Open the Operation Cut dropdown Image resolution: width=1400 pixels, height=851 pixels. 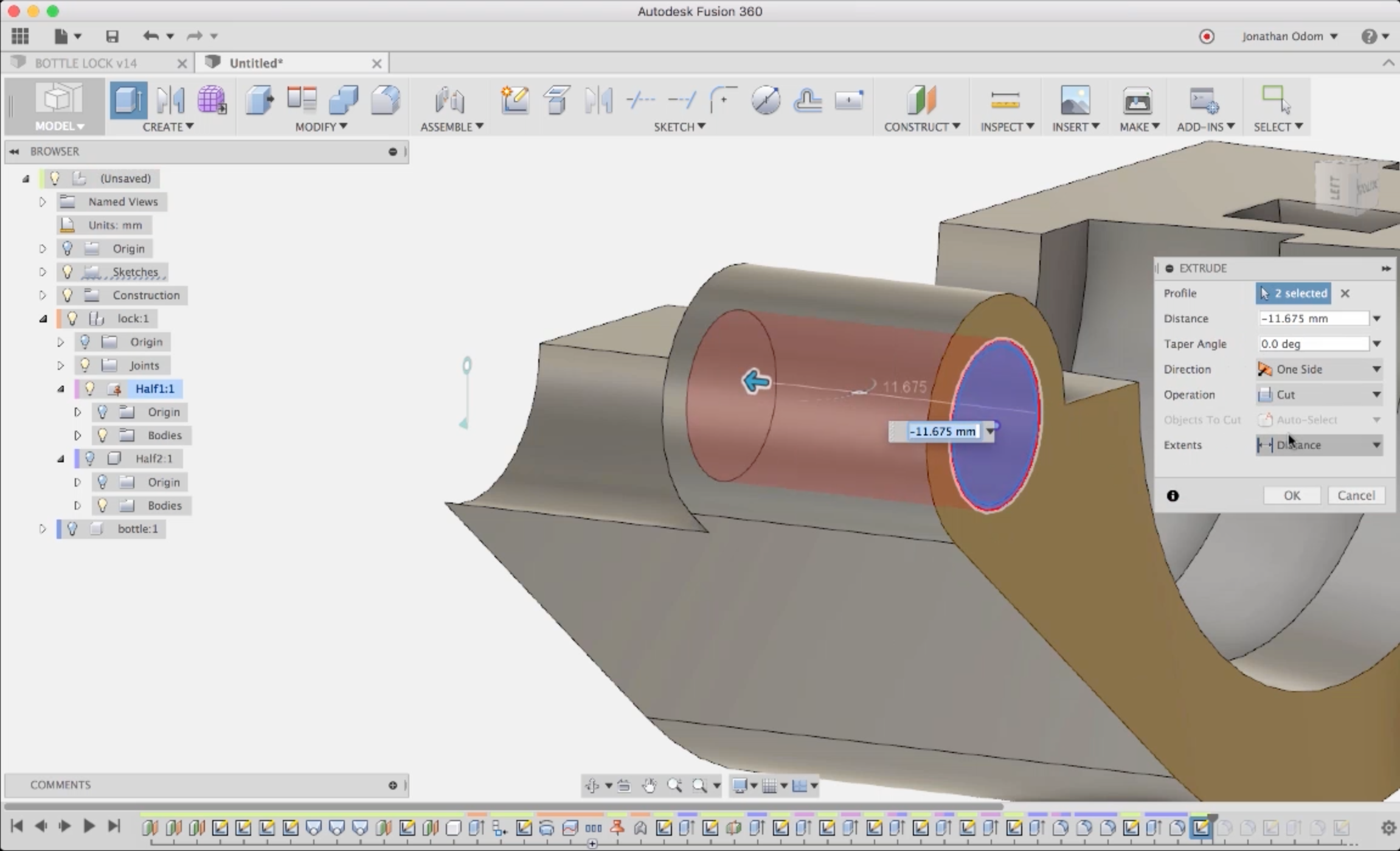click(1319, 395)
